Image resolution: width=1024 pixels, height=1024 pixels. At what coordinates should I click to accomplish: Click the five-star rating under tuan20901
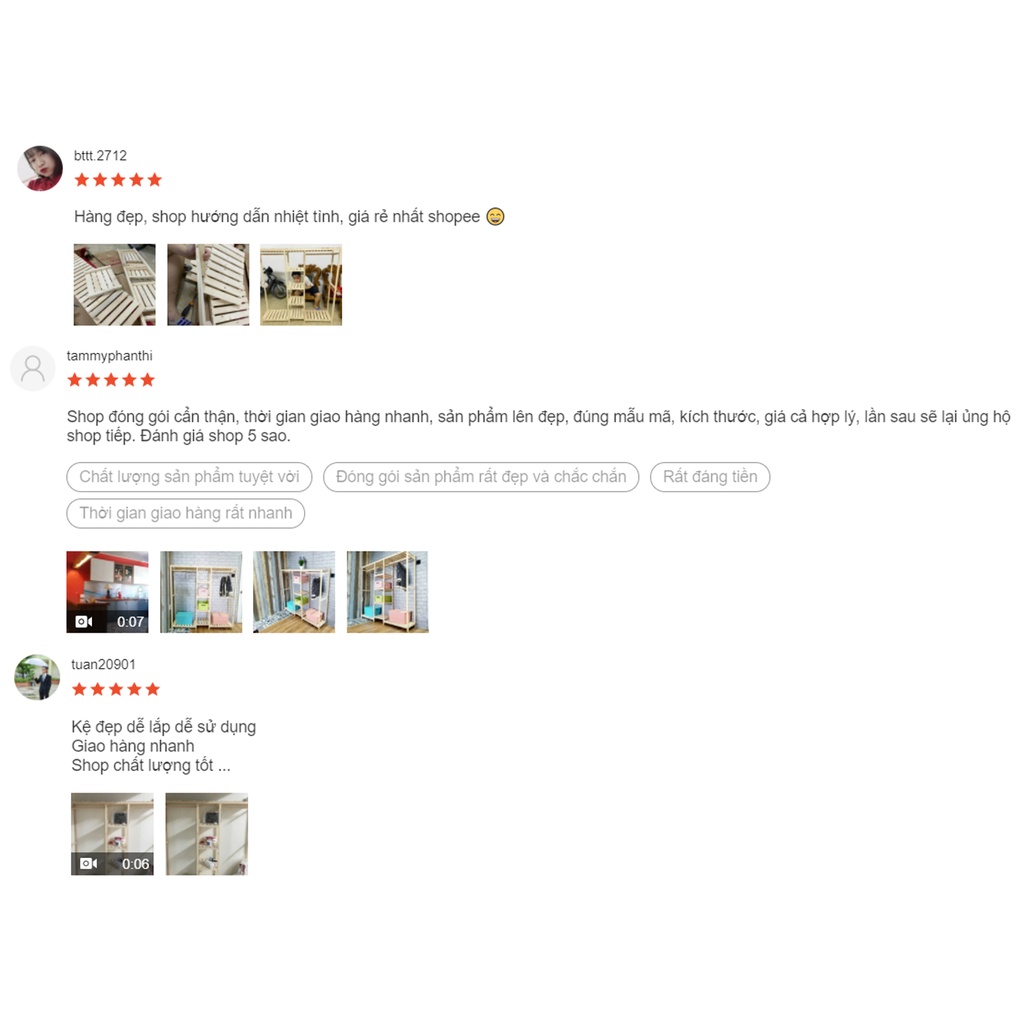pyautogui.click(x=116, y=689)
